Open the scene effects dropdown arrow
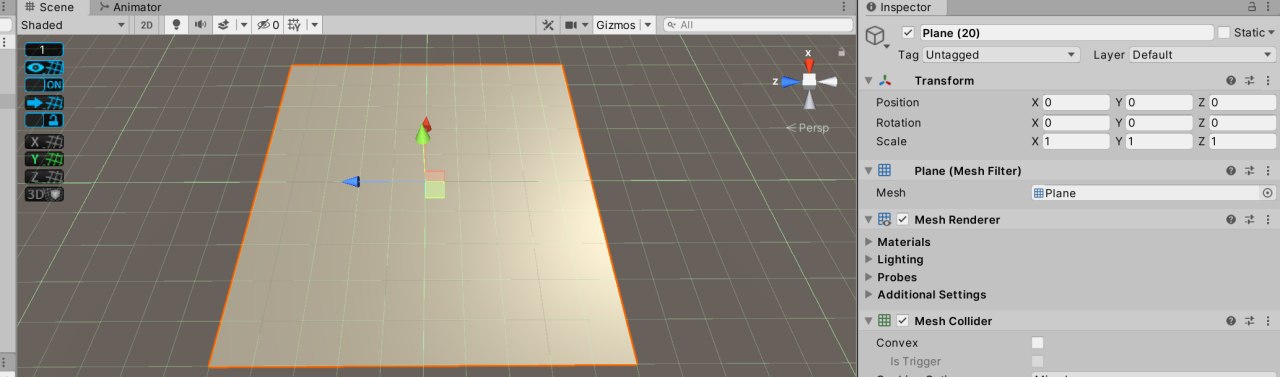This screenshot has height=377, width=1280. point(243,25)
